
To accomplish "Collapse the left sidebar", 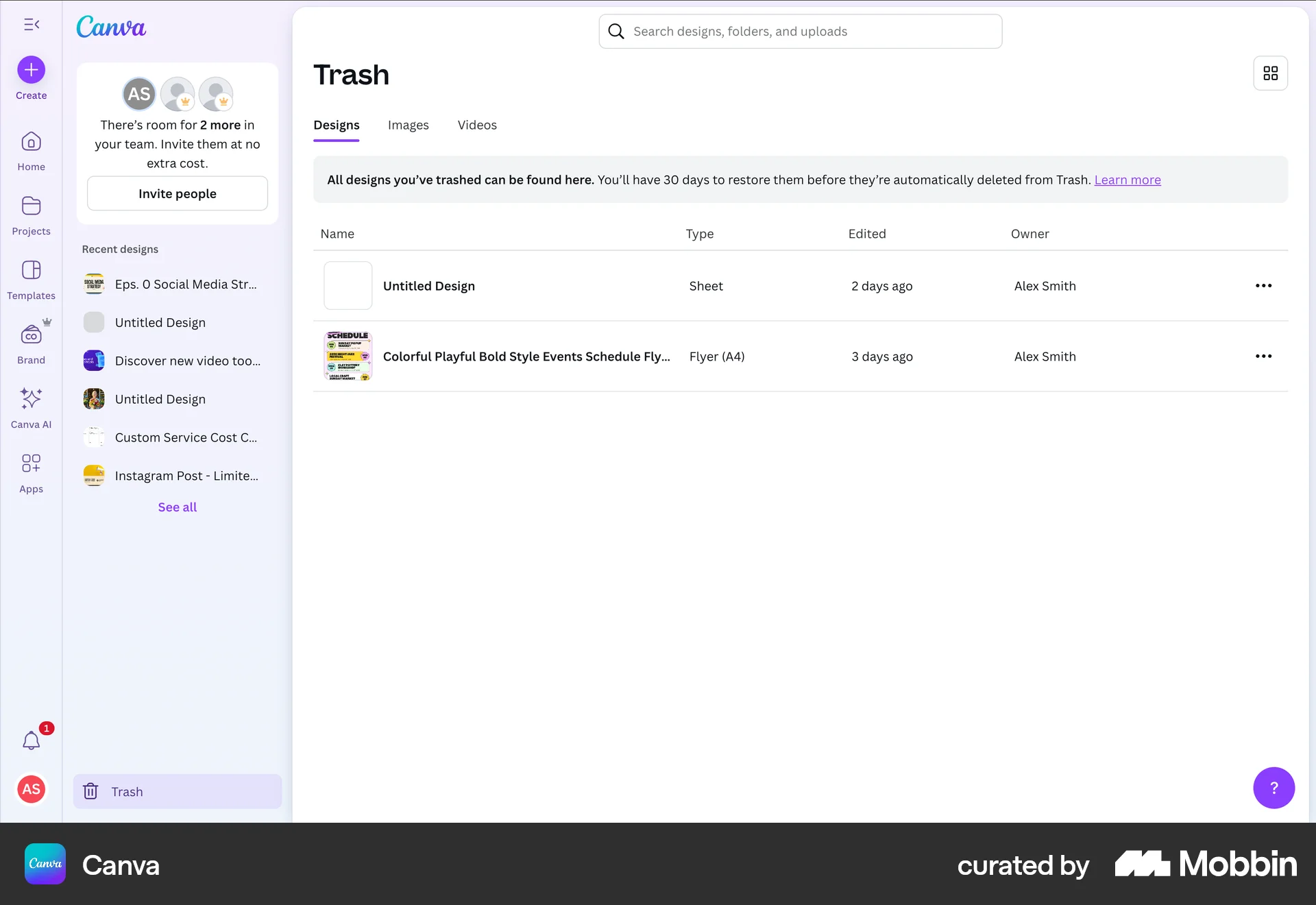I will (x=31, y=25).
